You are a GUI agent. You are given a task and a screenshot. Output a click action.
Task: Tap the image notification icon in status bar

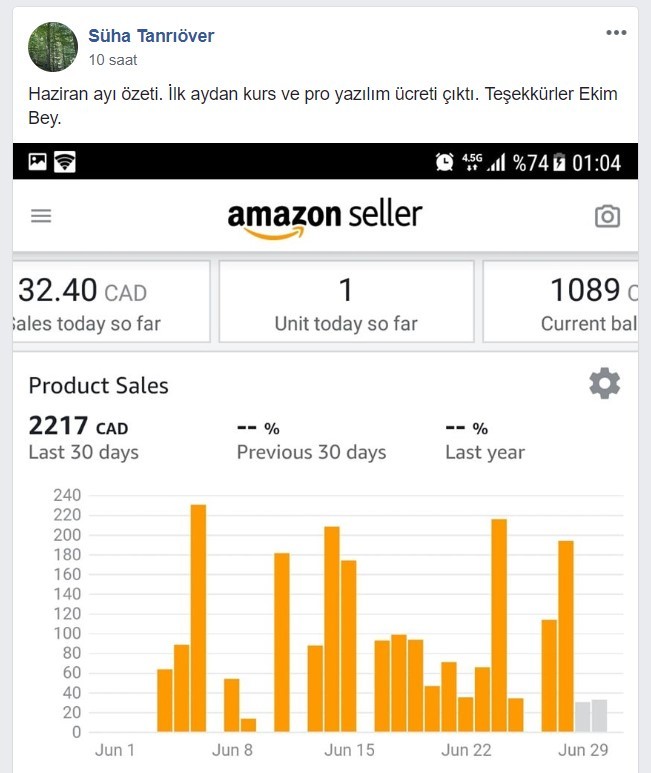(37, 162)
